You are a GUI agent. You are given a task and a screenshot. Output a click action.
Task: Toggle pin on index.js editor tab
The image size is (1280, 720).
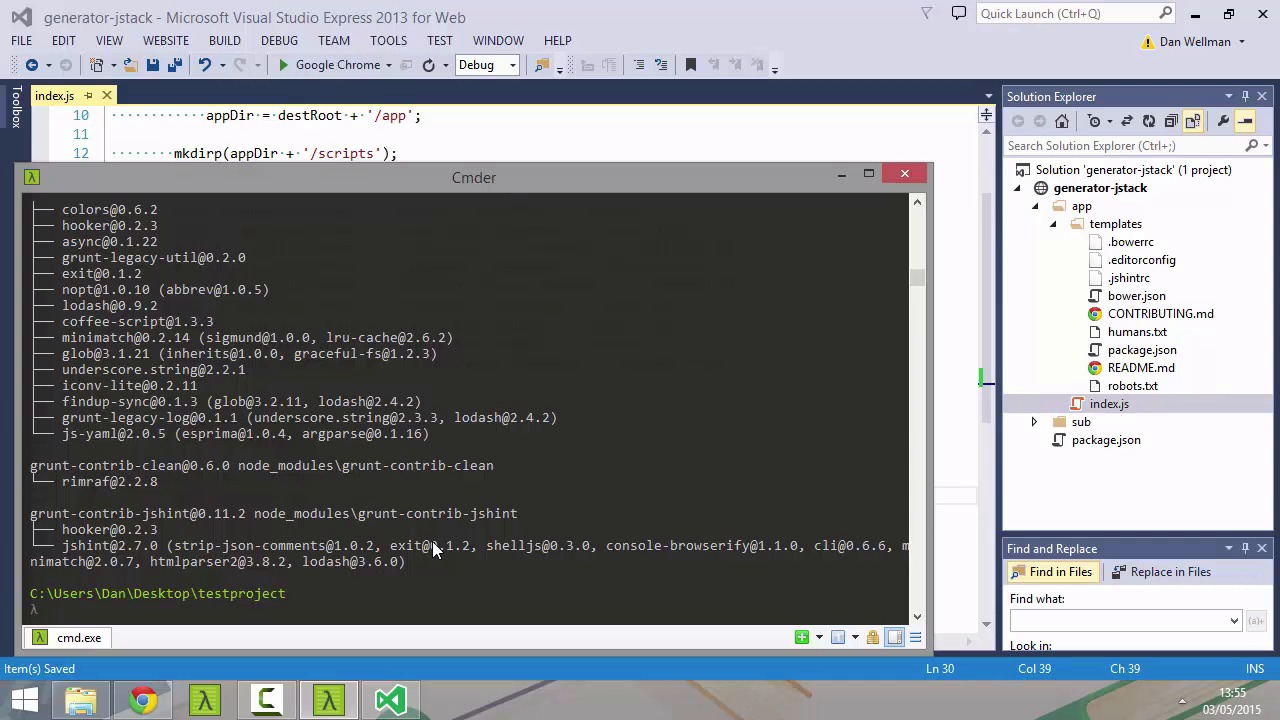88,96
